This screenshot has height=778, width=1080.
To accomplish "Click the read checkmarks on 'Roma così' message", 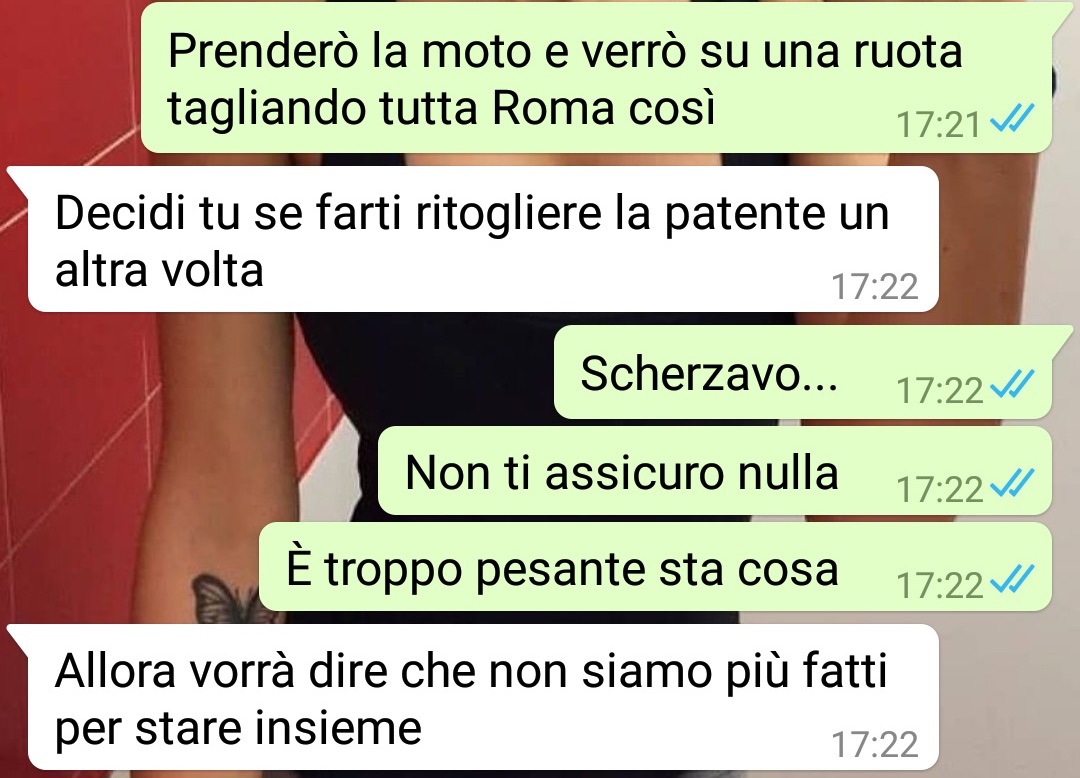I will (1010, 119).
